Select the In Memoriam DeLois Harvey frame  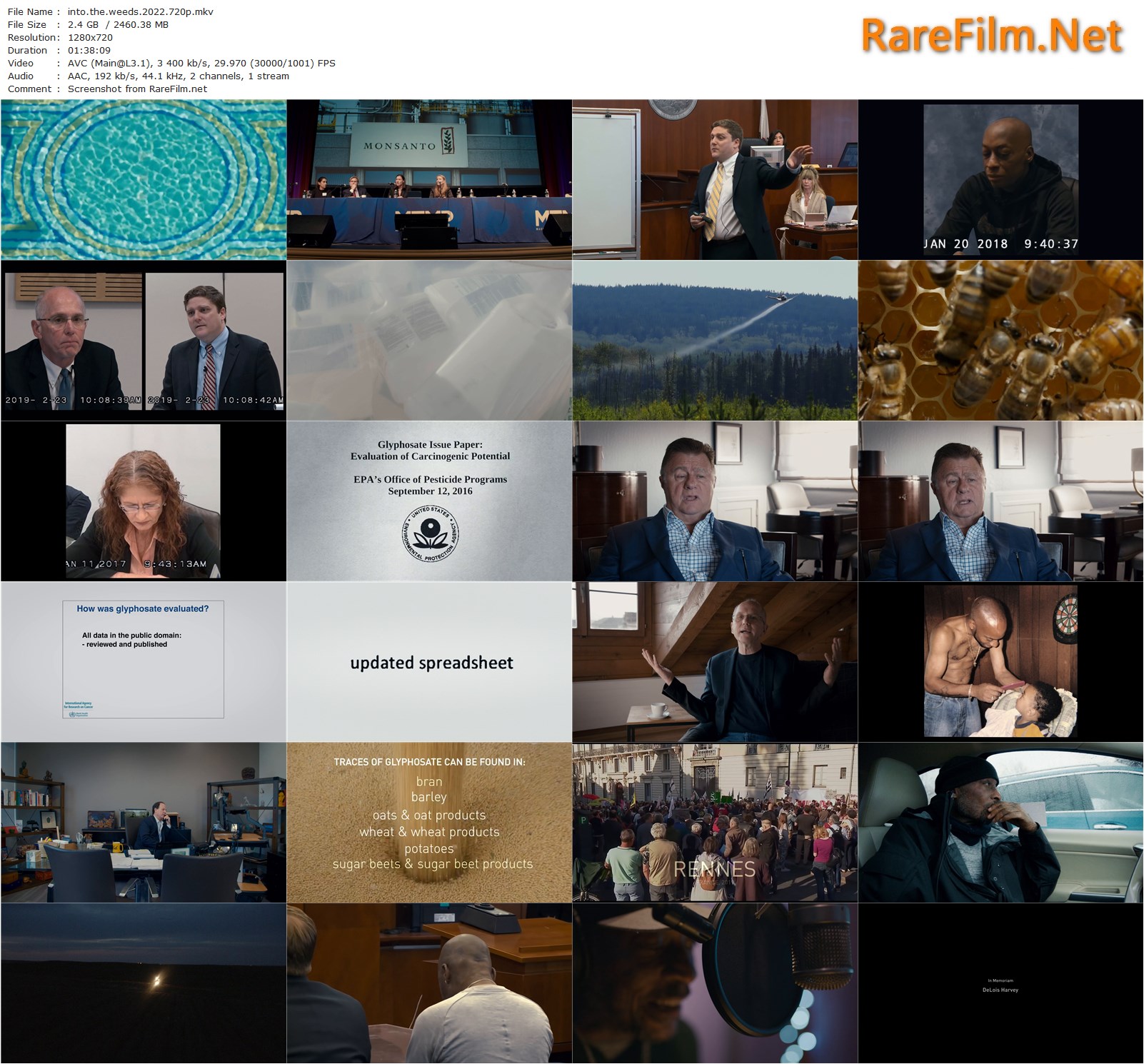(1000, 983)
